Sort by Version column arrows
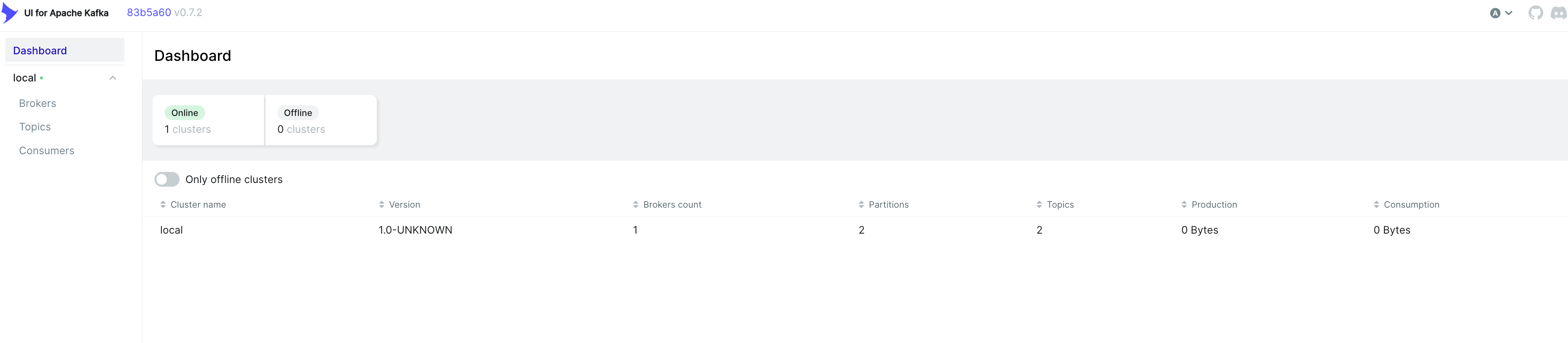Image resolution: width=1568 pixels, height=343 pixels. (382, 204)
